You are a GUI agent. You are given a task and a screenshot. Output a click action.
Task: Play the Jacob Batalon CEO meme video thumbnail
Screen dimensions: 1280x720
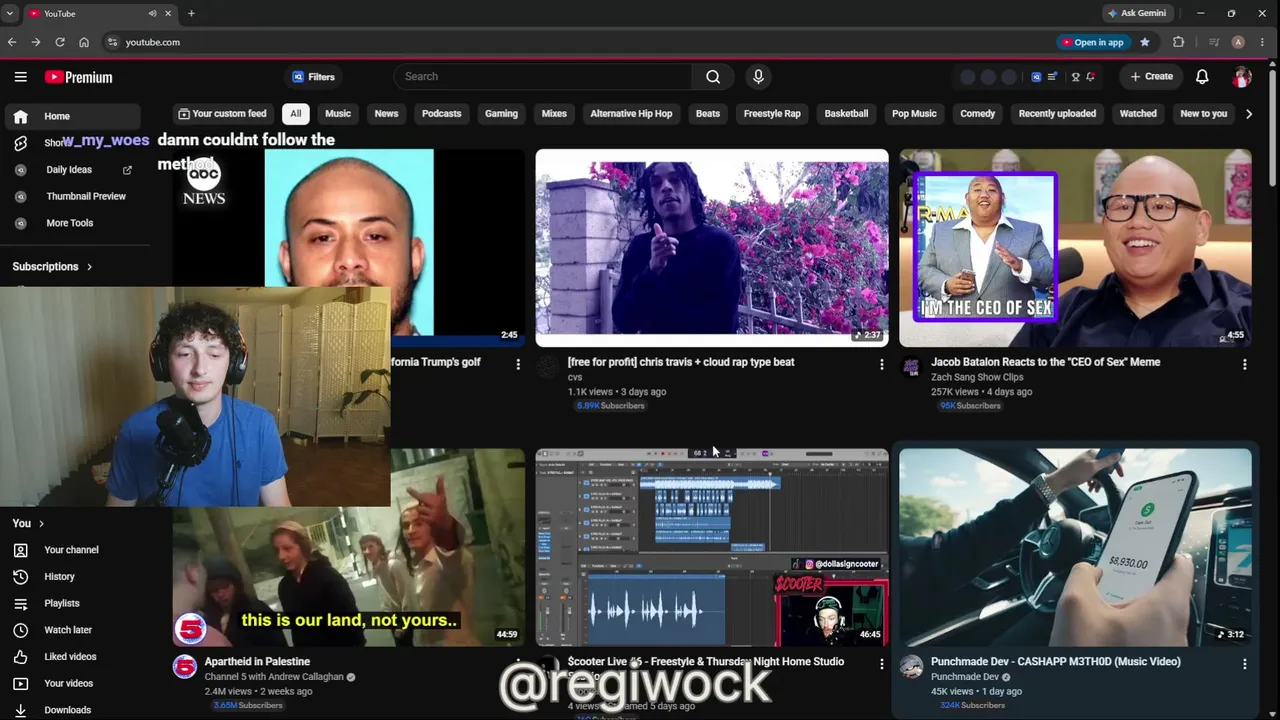pyautogui.click(x=1075, y=248)
